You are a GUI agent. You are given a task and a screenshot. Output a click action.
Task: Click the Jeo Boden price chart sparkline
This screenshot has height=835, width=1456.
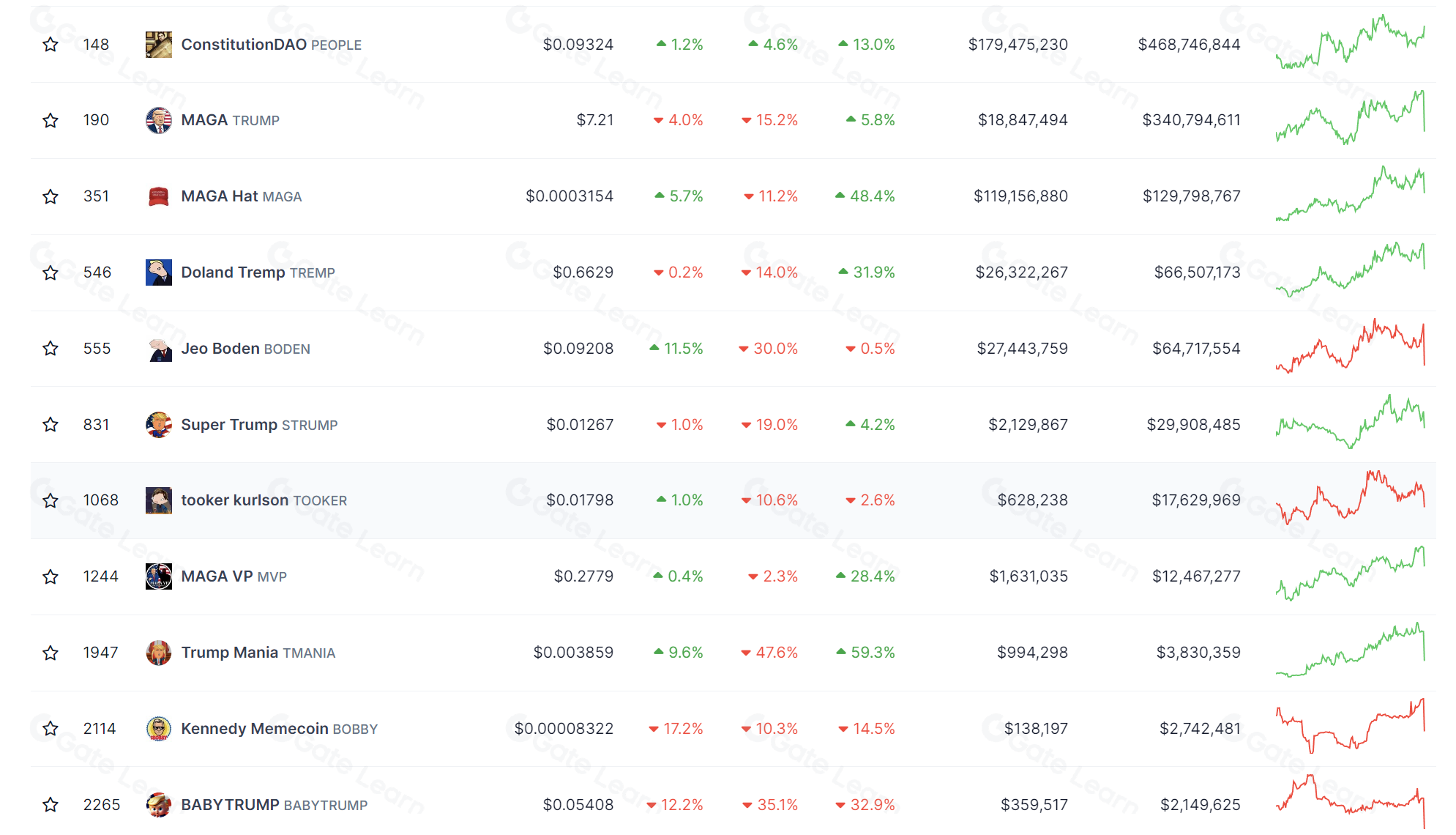1350,346
